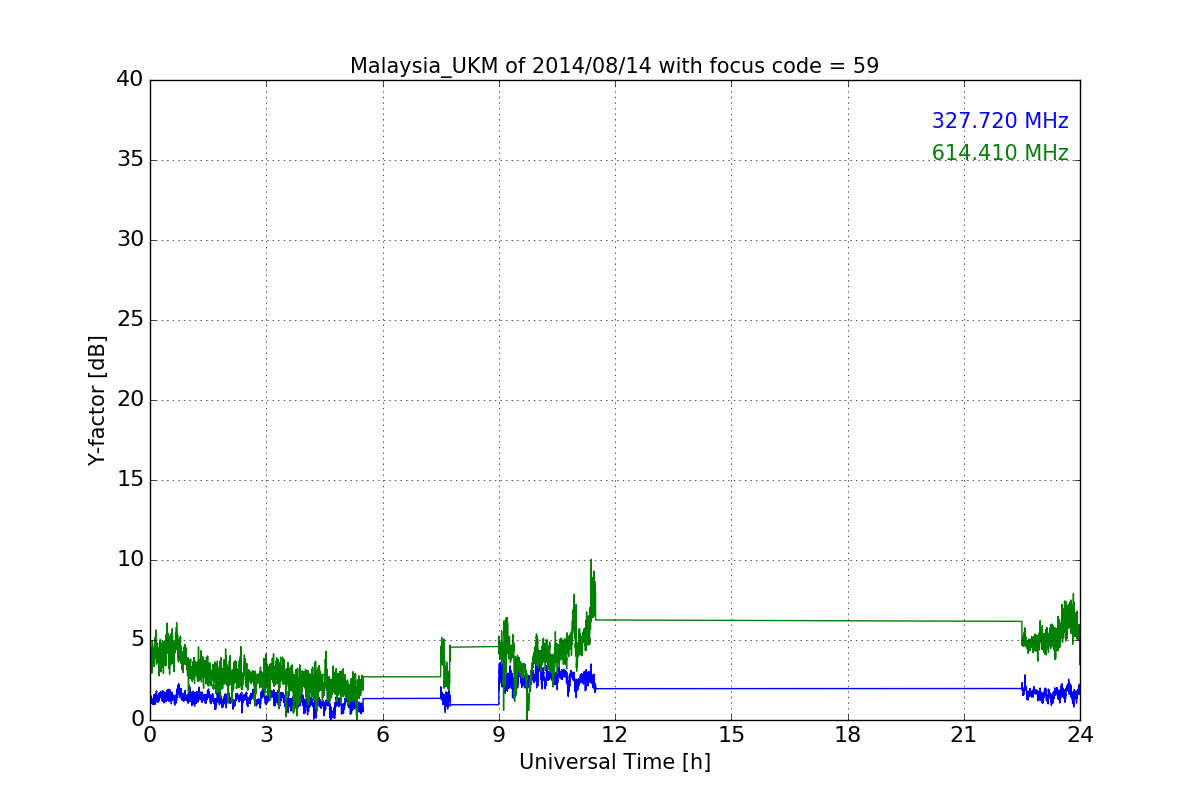The height and width of the screenshot is (800, 1200).
Task: Click the y-axis tick label 20
Action: 130,400
